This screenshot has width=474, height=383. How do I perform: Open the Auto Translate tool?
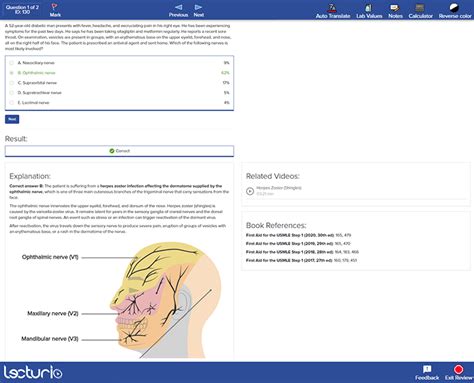click(x=332, y=8)
